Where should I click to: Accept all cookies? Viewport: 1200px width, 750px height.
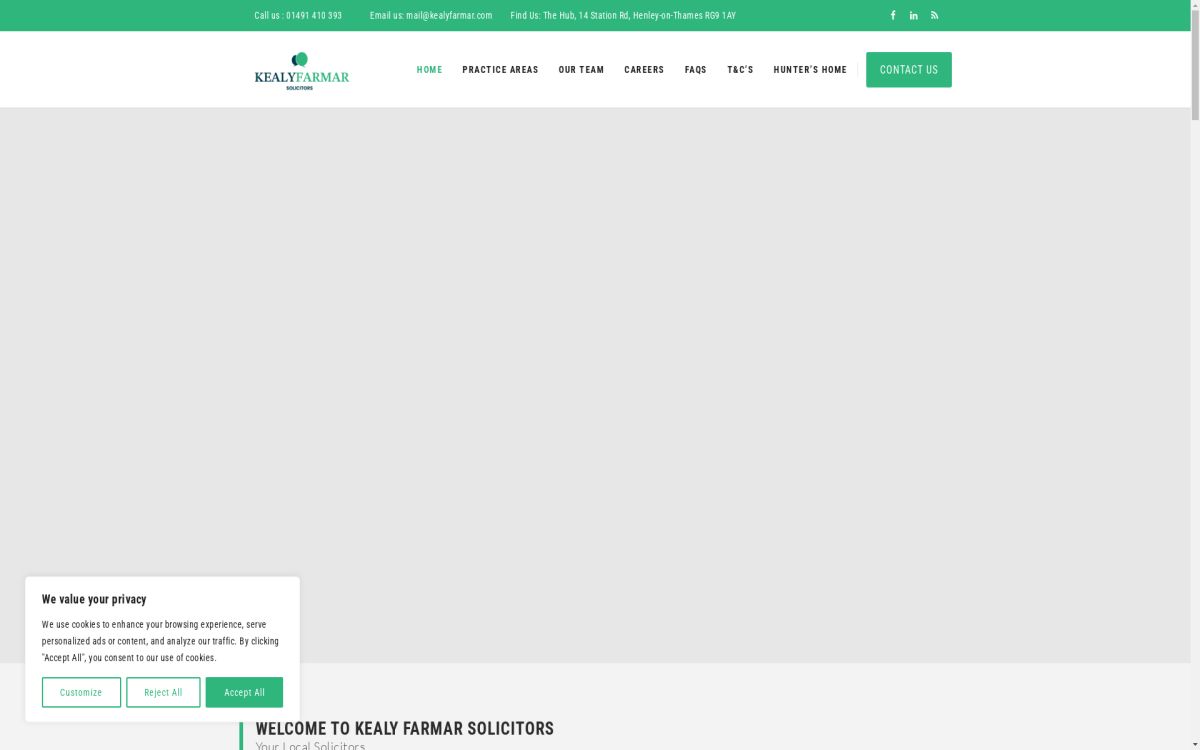tap(244, 692)
